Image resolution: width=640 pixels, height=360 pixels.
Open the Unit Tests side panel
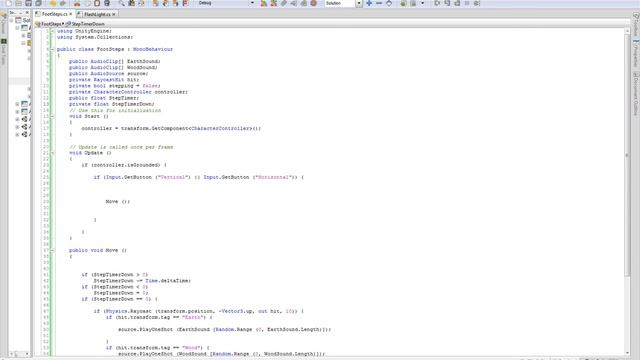click(x=4, y=51)
